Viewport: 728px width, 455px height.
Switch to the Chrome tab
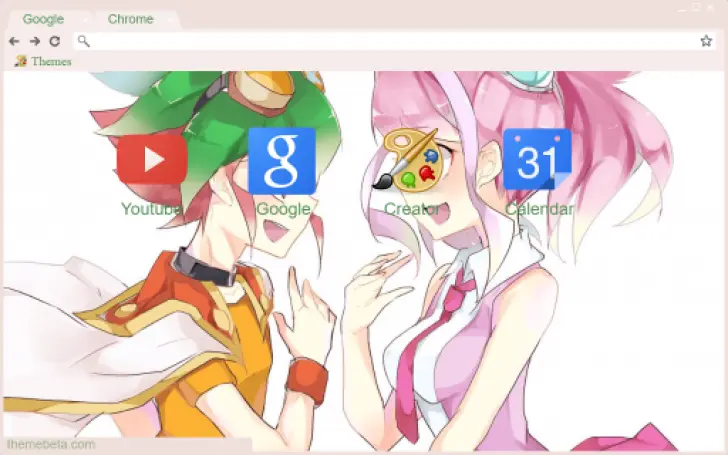(128, 19)
